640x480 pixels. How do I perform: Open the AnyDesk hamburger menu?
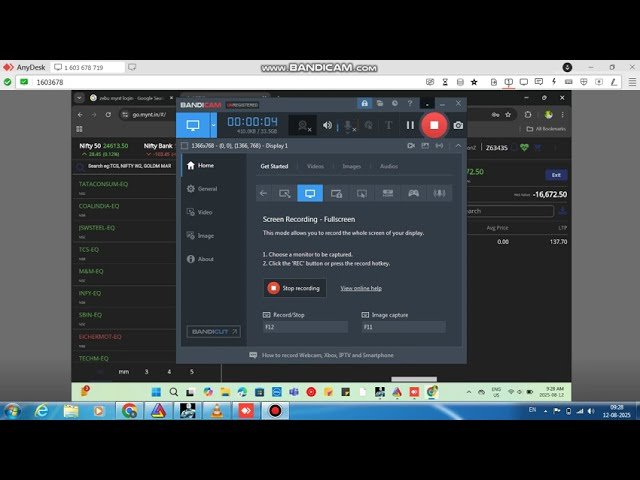click(x=632, y=82)
